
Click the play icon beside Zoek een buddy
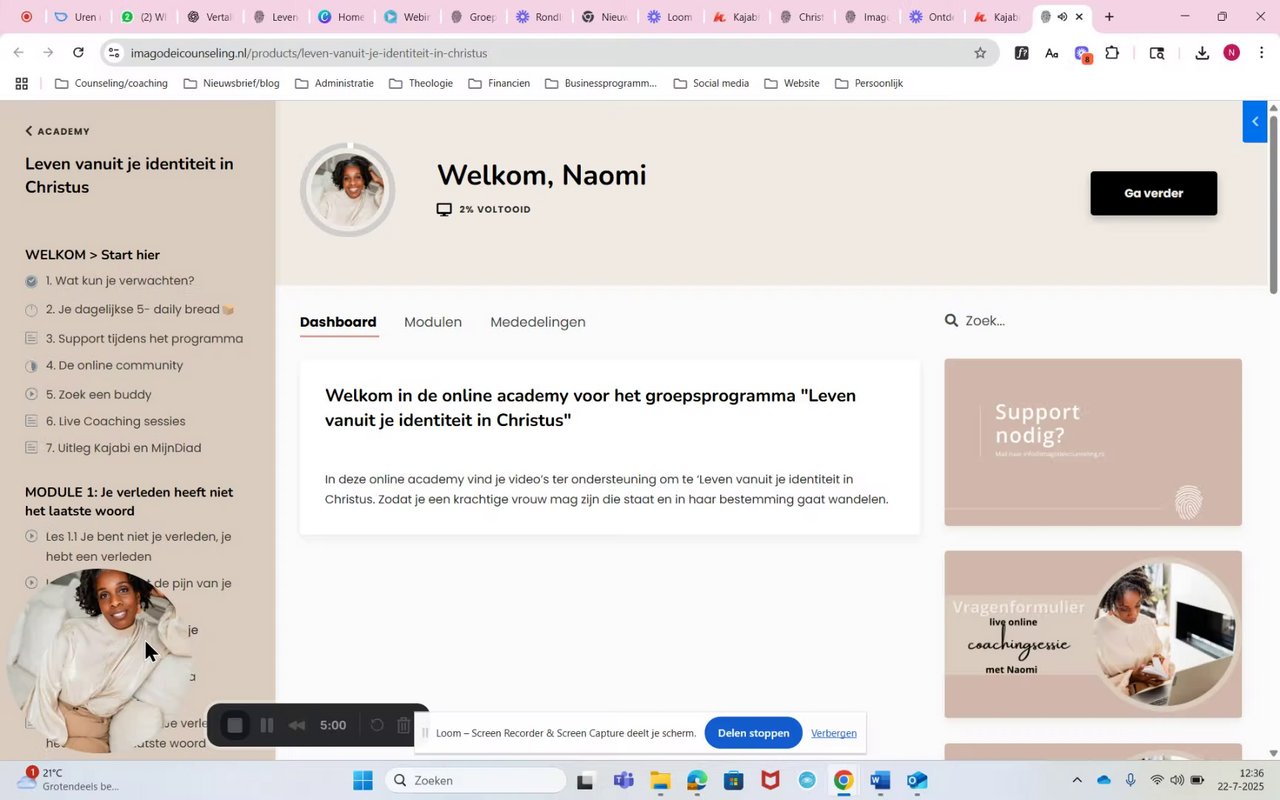pos(31,394)
